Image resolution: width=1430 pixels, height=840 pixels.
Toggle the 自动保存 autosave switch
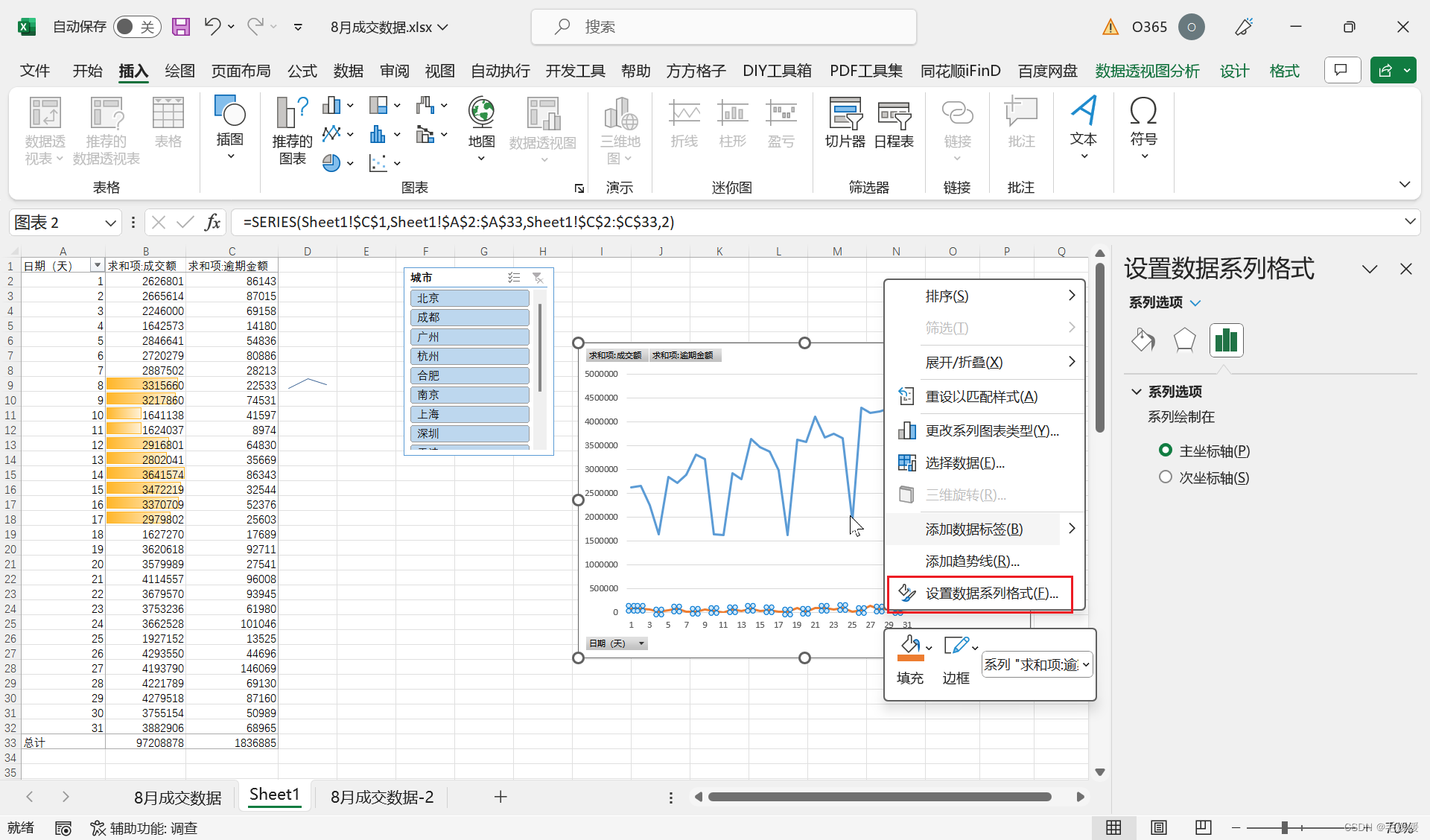(x=137, y=27)
